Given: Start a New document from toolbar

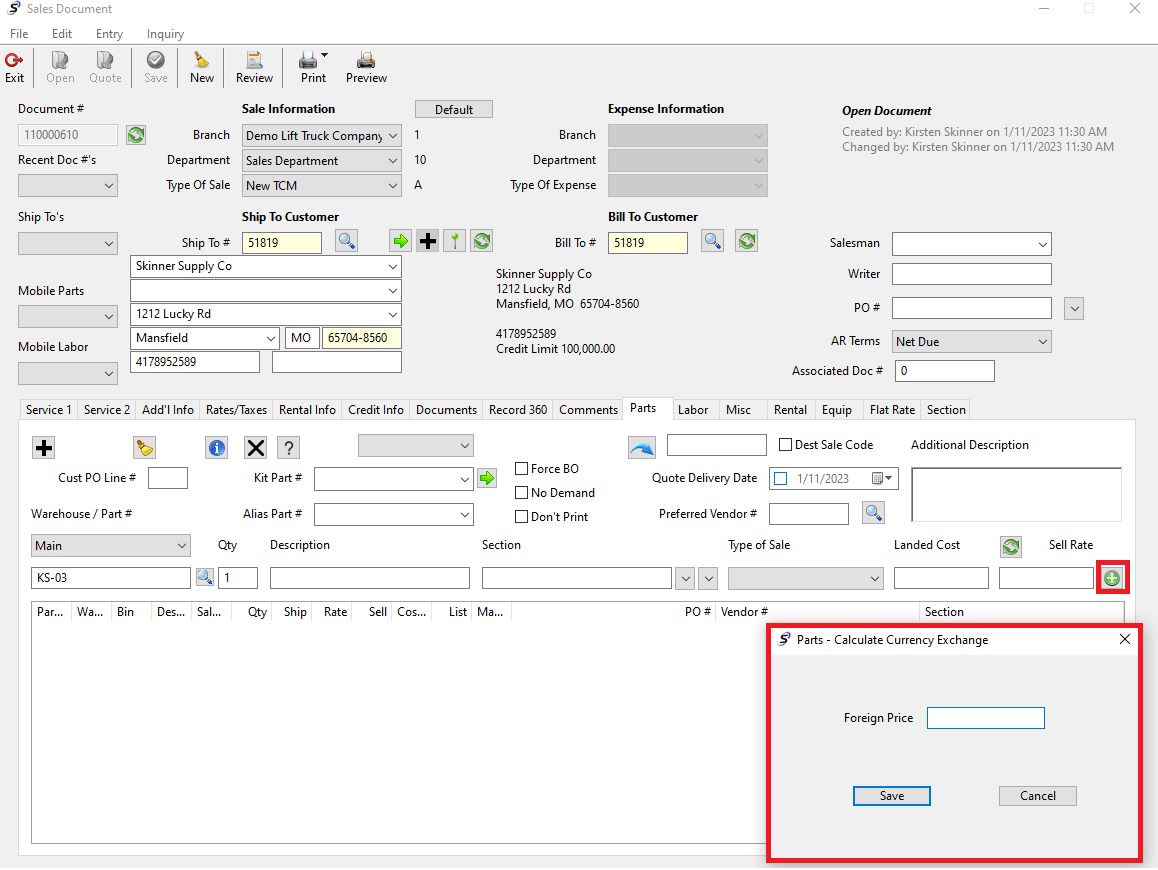Looking at the screenshot, I should click(202, 67).
